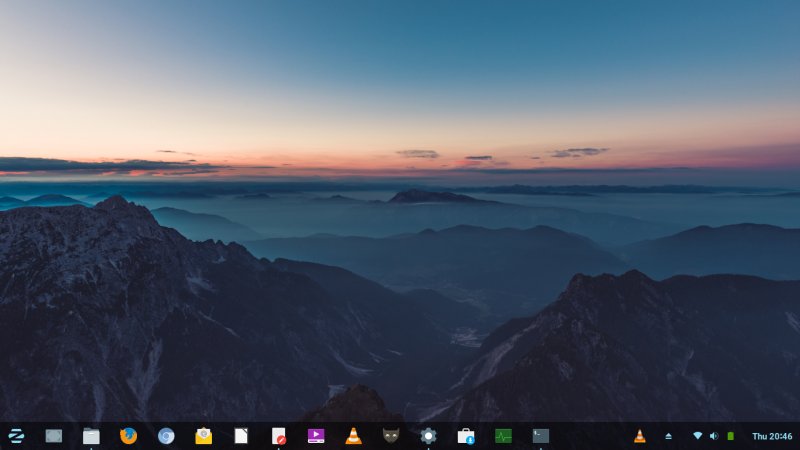Launch Chromium browser from the panel
The height and width of the screenshot is (450, 800).
[166, 436]
